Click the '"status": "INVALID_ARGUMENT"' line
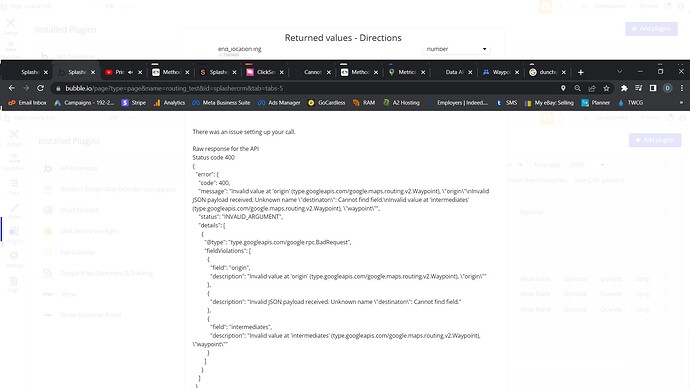 (241, 217)
